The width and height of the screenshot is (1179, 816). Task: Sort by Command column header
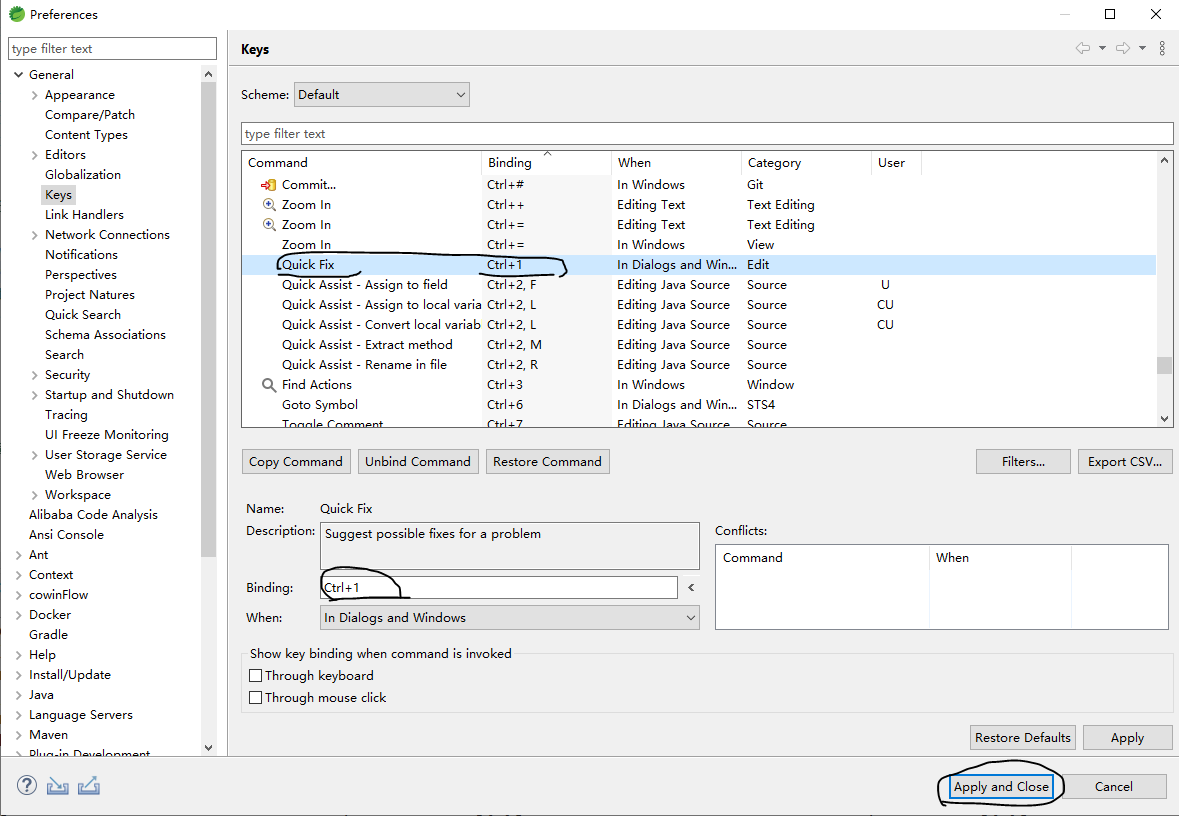point(362,162)
